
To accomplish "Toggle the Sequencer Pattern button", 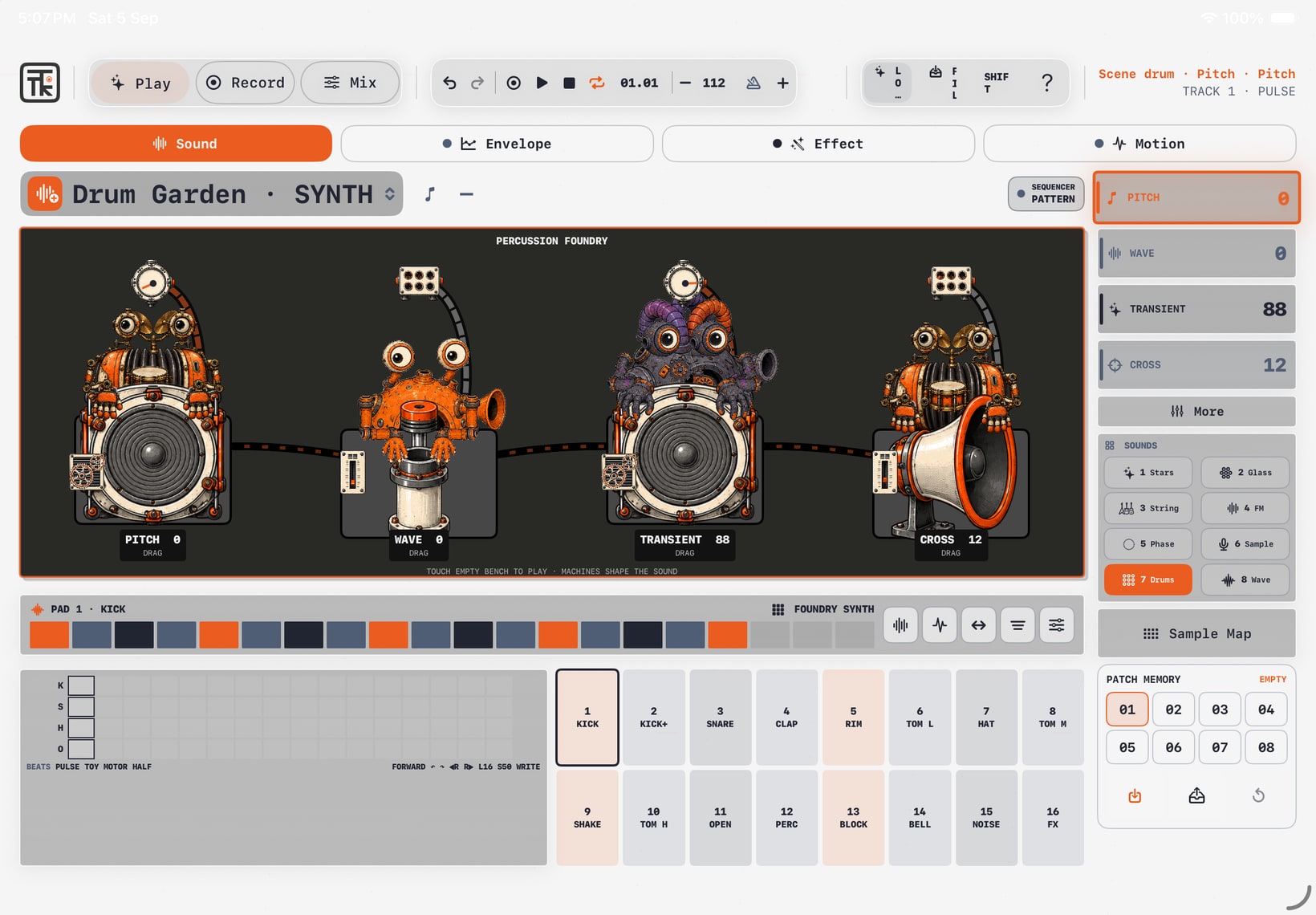I will tap(1046, 193).
